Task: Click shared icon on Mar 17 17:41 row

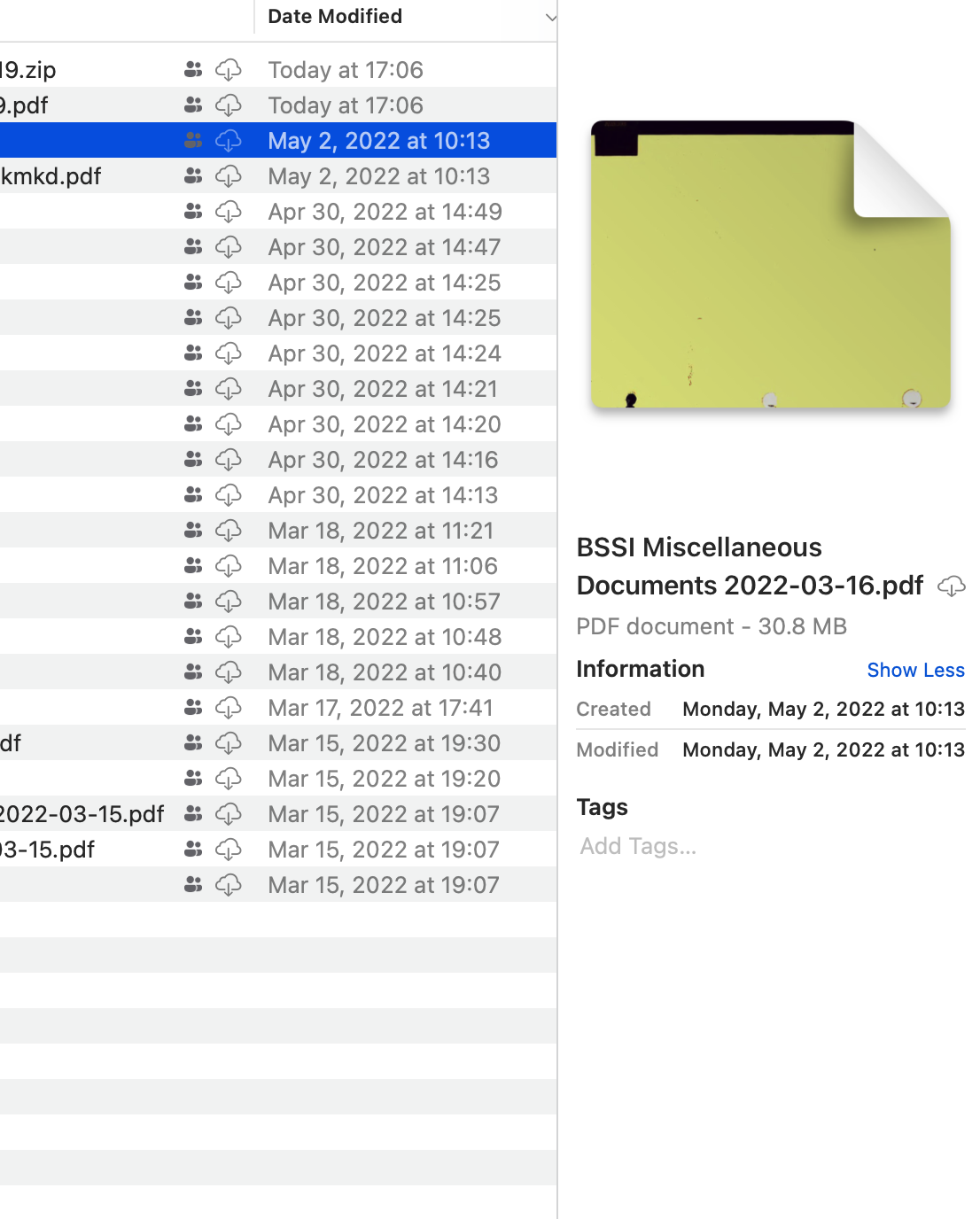Action: (193, 708)
